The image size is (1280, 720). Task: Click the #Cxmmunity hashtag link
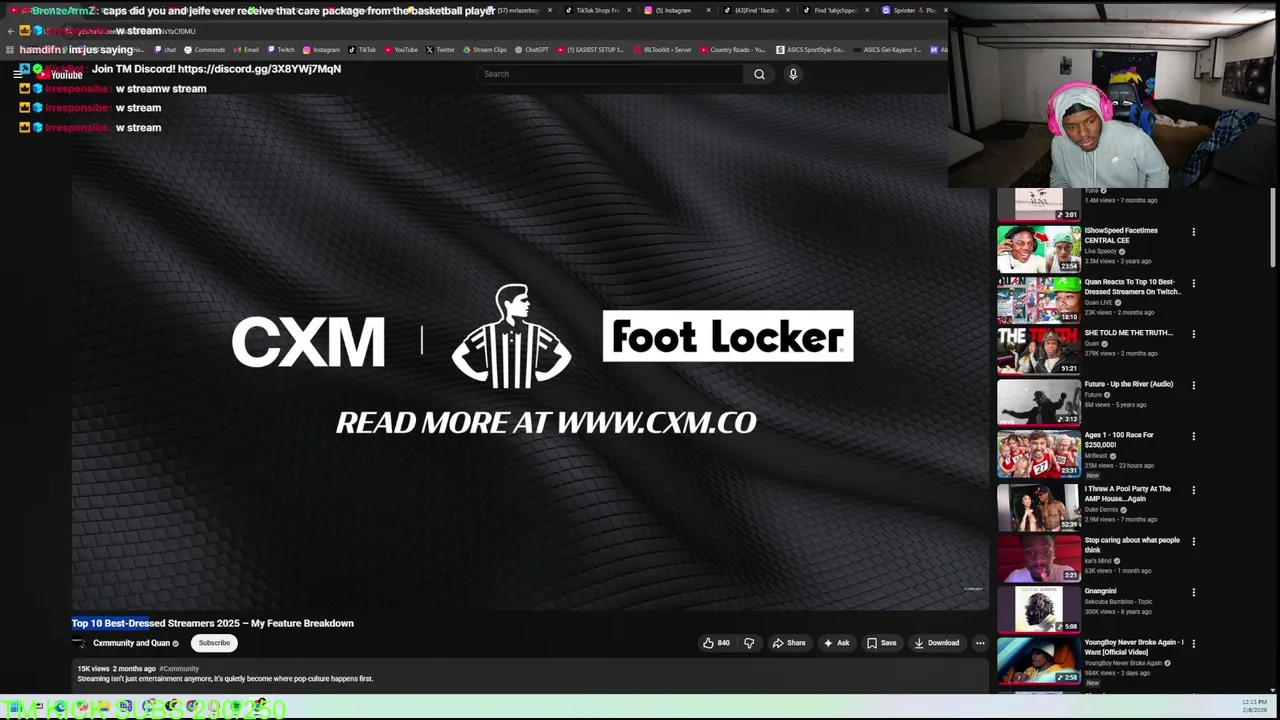179,668
